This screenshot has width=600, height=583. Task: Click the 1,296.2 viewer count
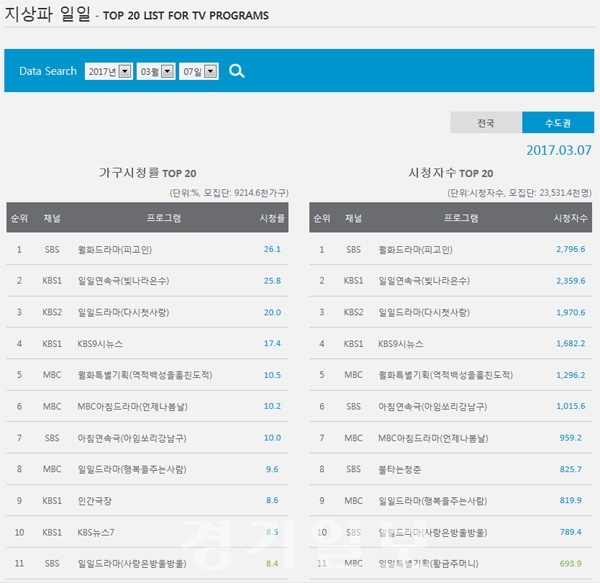(x=571, y=375)
